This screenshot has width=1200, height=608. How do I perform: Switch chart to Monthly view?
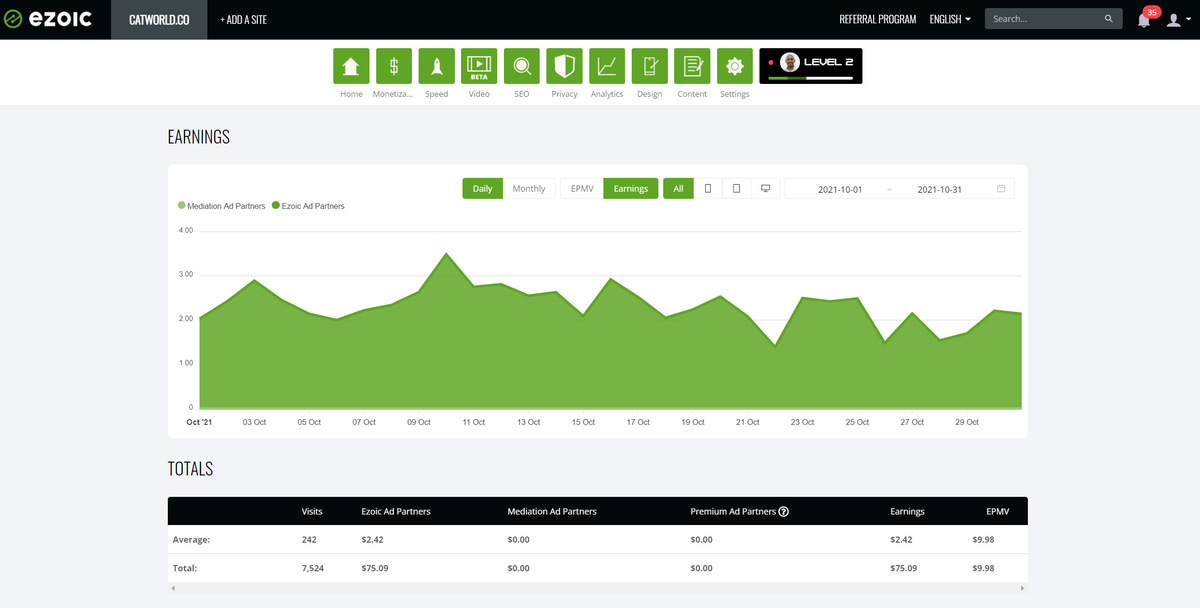529,188
